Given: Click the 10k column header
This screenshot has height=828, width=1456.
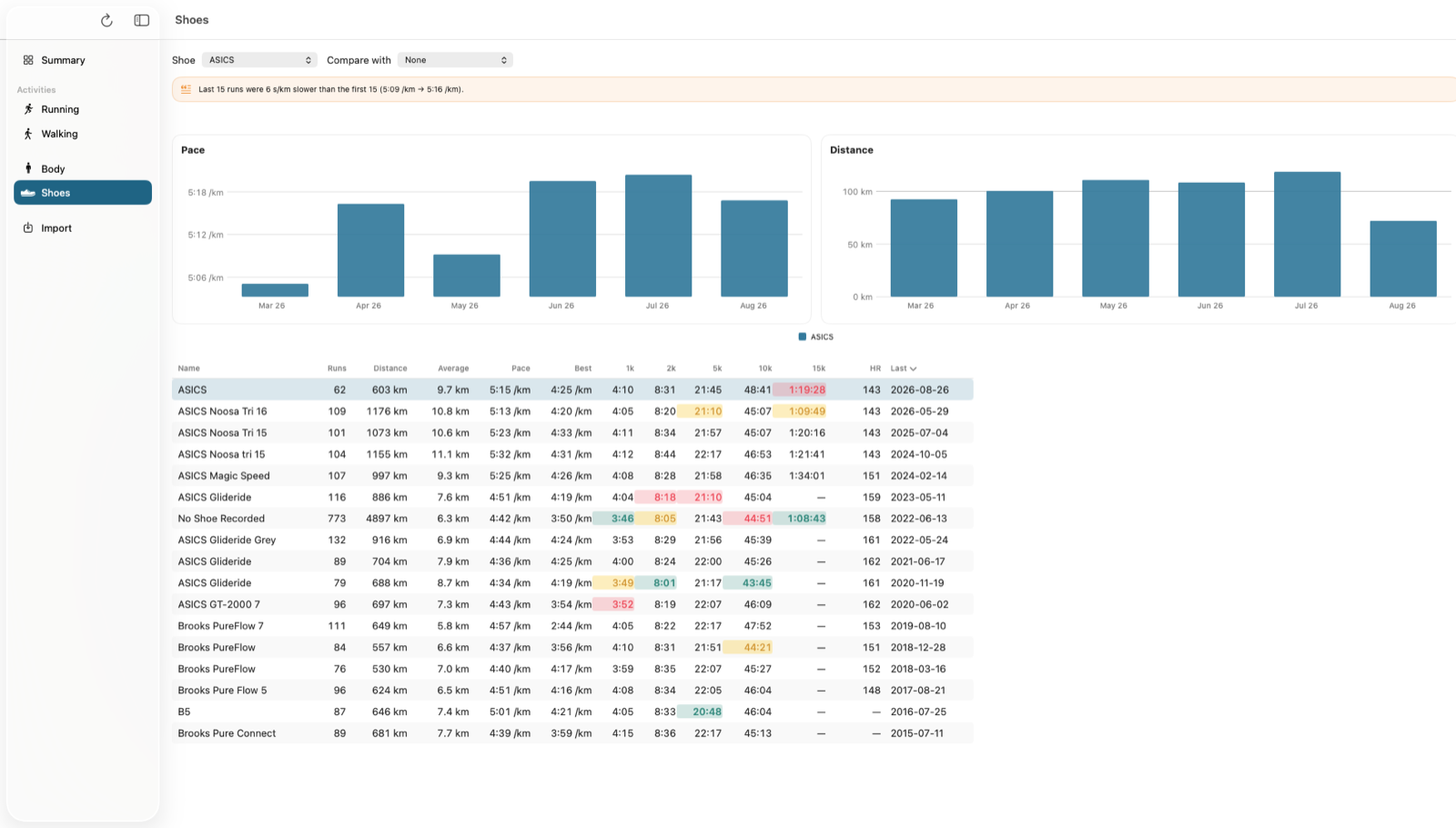Looking at the screenshot, I should (x=765, y=369).
